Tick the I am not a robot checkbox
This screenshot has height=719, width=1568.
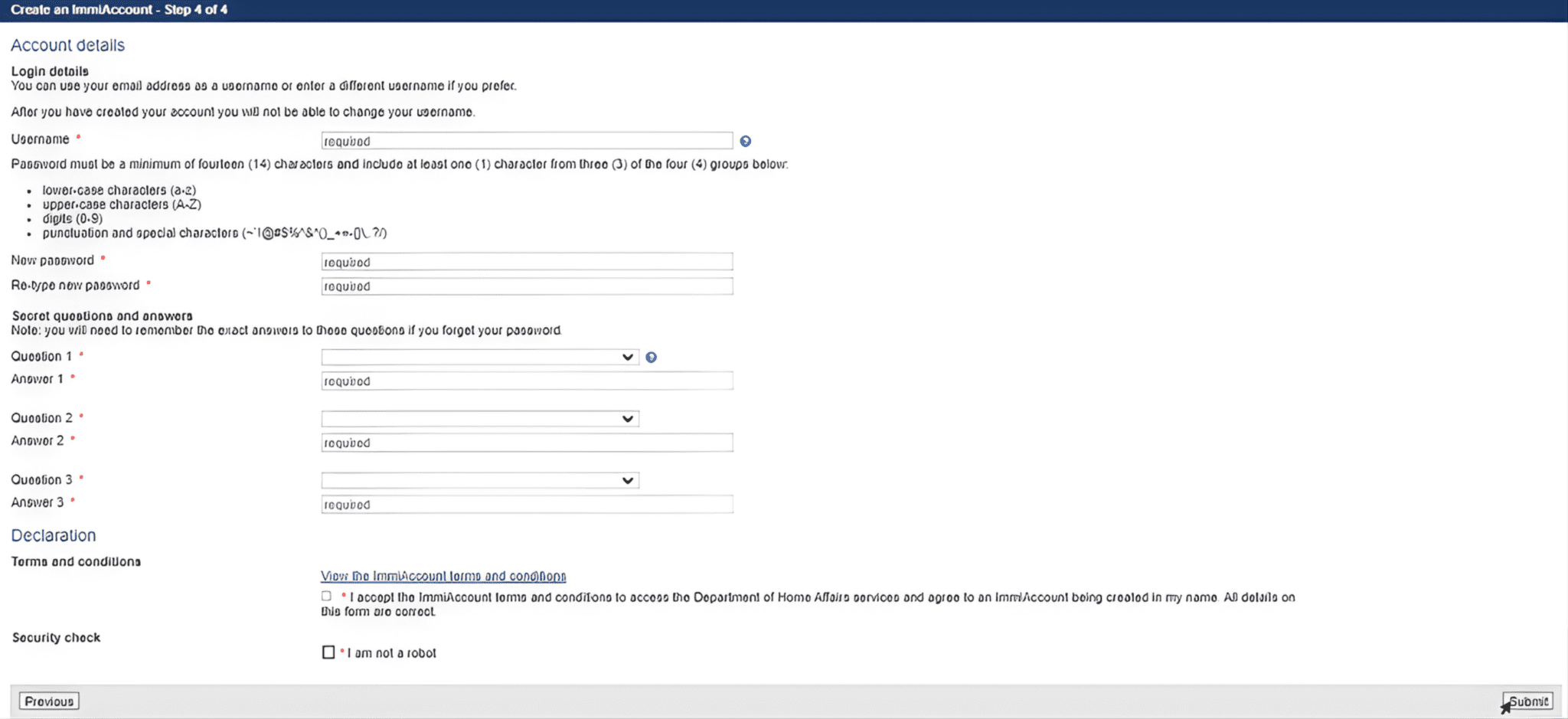click(x=328, y=652)
